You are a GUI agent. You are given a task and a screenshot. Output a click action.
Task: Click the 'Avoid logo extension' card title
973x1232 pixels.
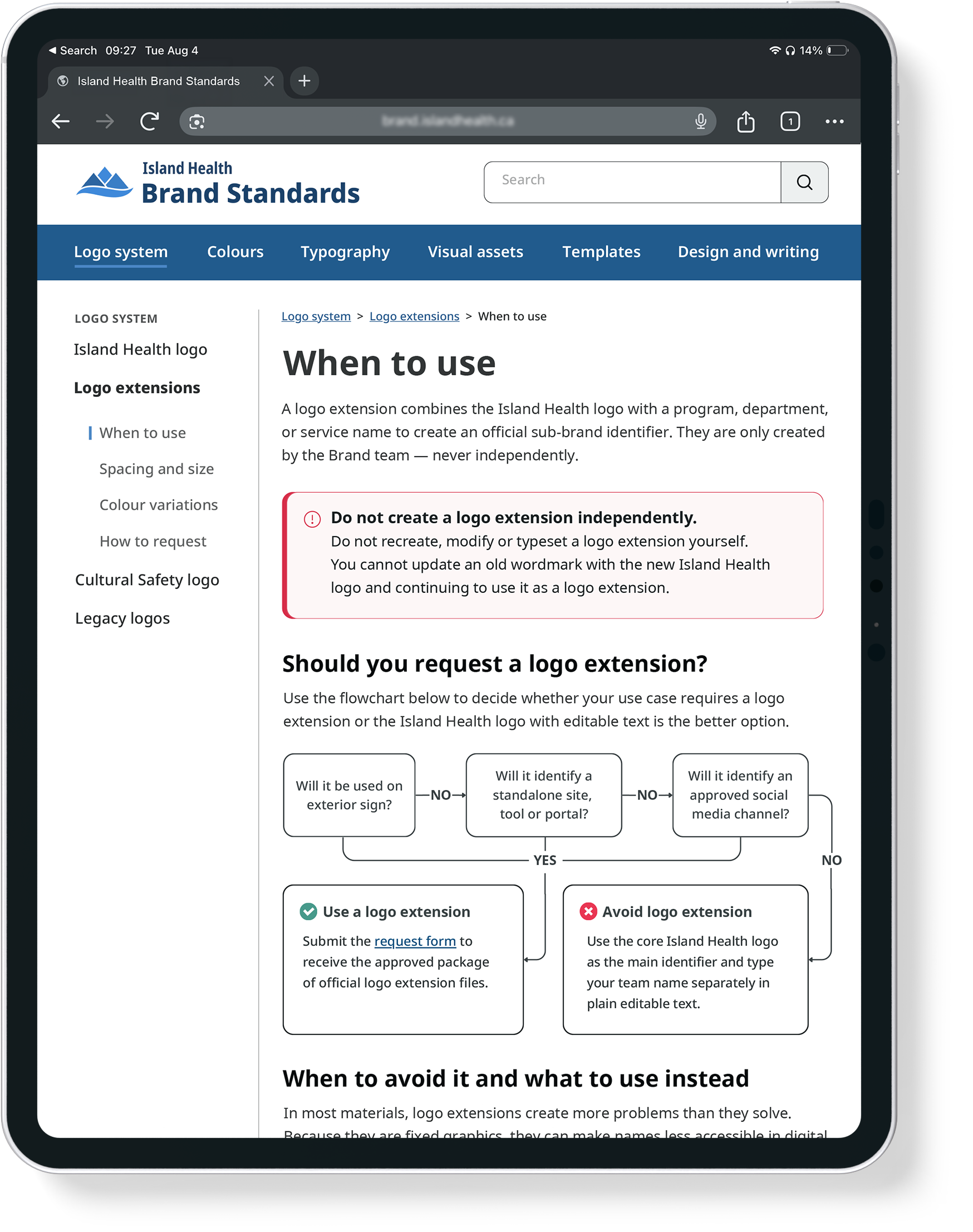(677, 912)
